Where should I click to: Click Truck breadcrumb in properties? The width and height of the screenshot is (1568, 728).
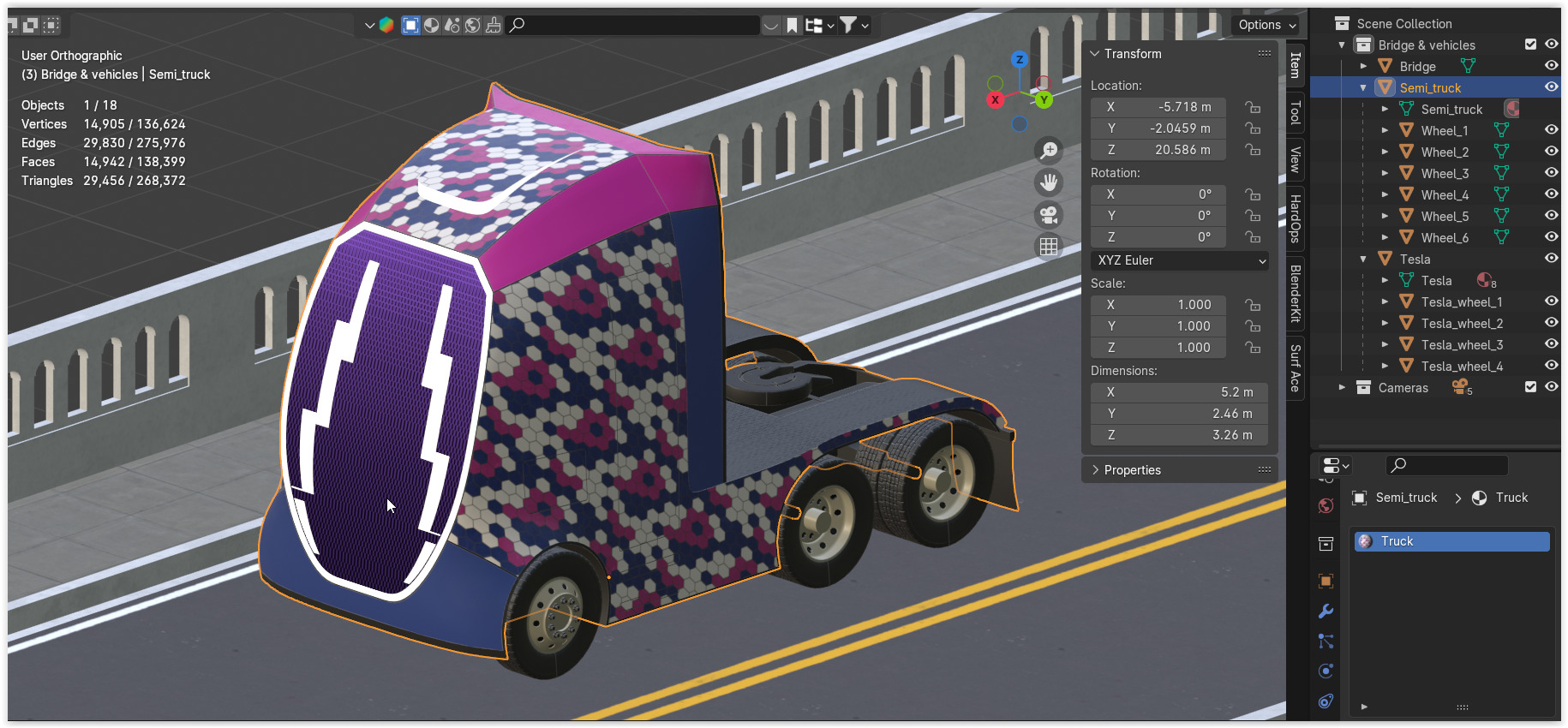[x=1511, y=498]
